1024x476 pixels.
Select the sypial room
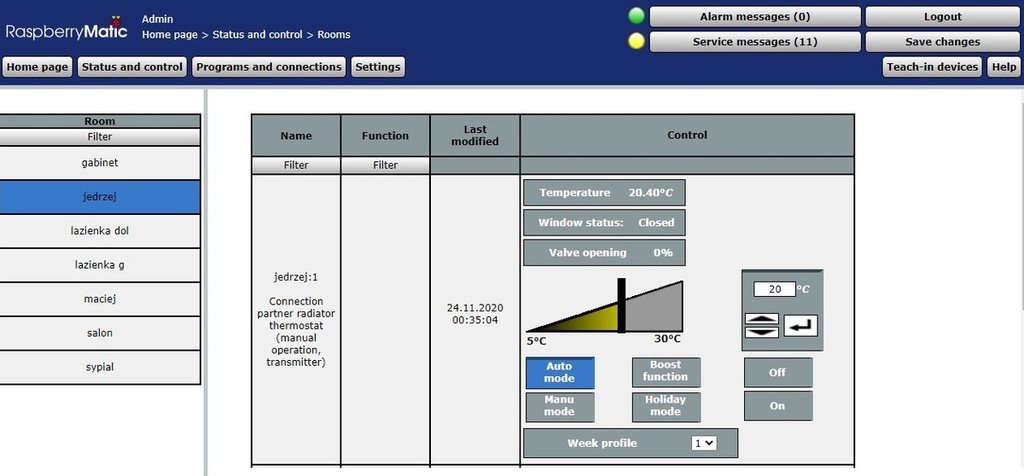(100, 366)
